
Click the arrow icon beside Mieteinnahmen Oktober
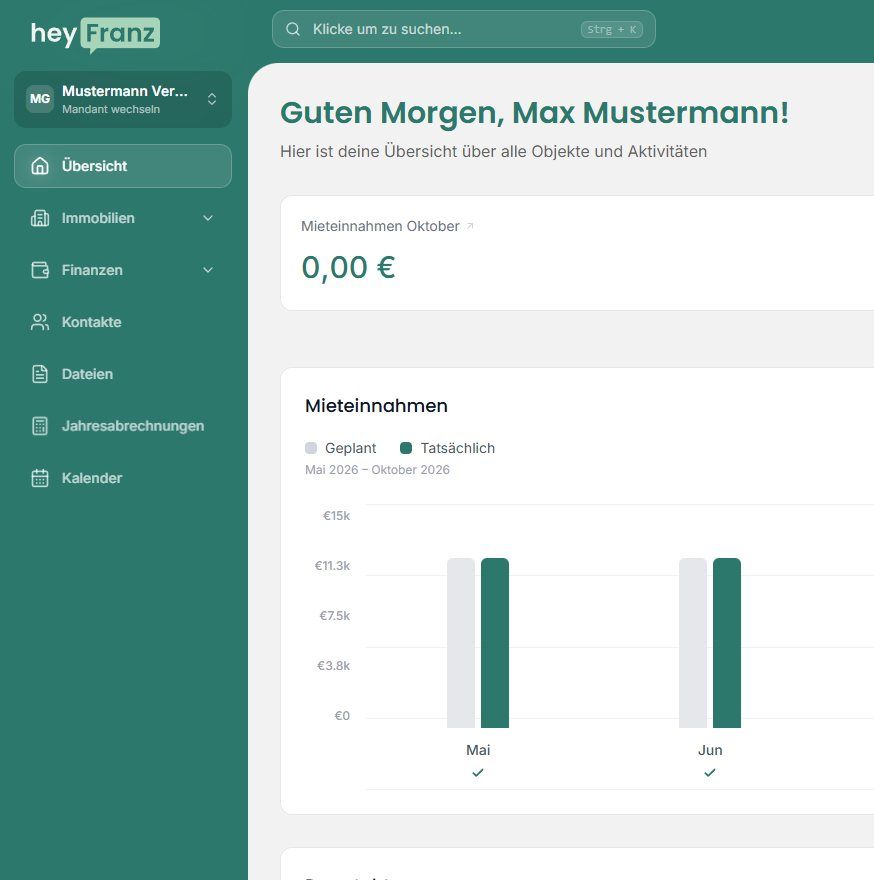point(470,226)
